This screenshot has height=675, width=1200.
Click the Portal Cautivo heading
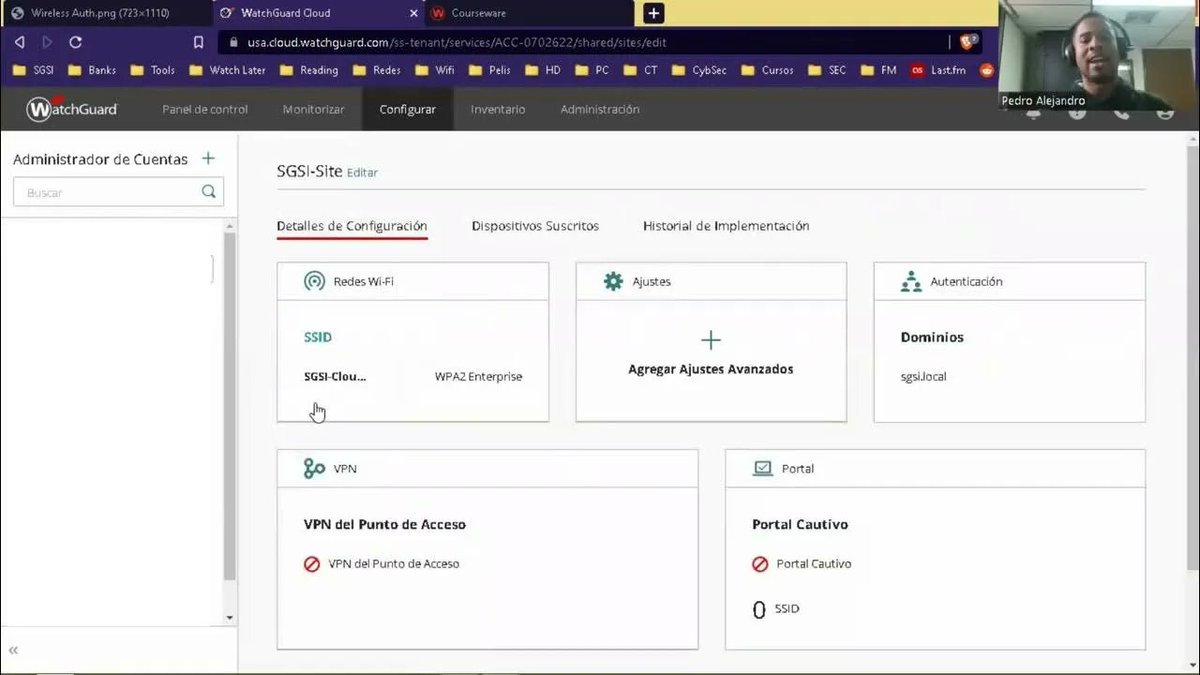(800, 524)
